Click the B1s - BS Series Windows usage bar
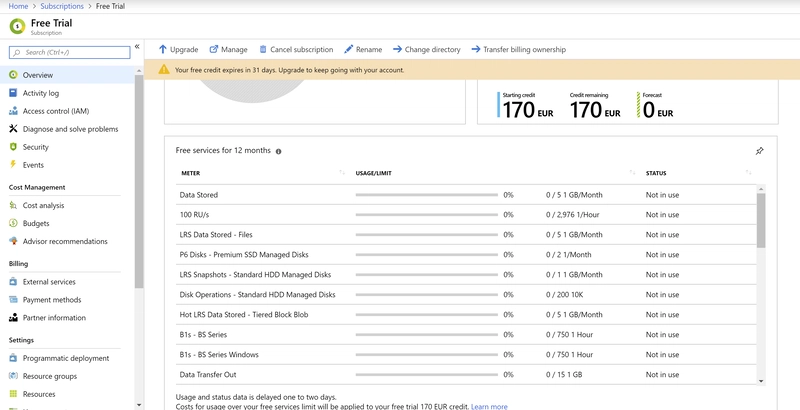 tap(427, 354)
